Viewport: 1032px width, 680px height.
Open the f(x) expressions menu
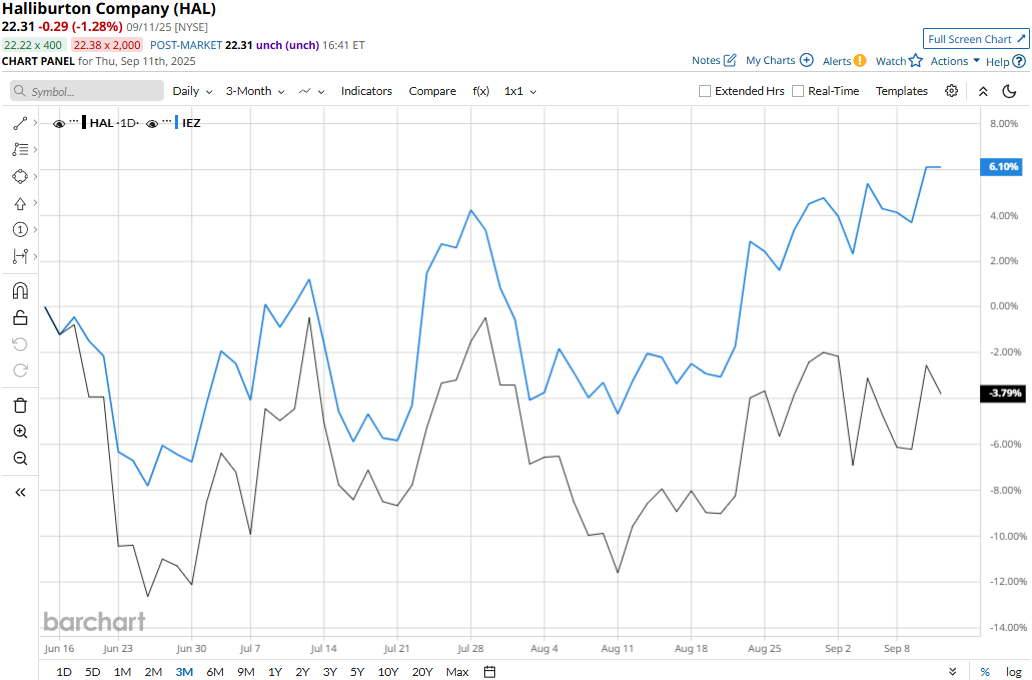coord(481,91)
